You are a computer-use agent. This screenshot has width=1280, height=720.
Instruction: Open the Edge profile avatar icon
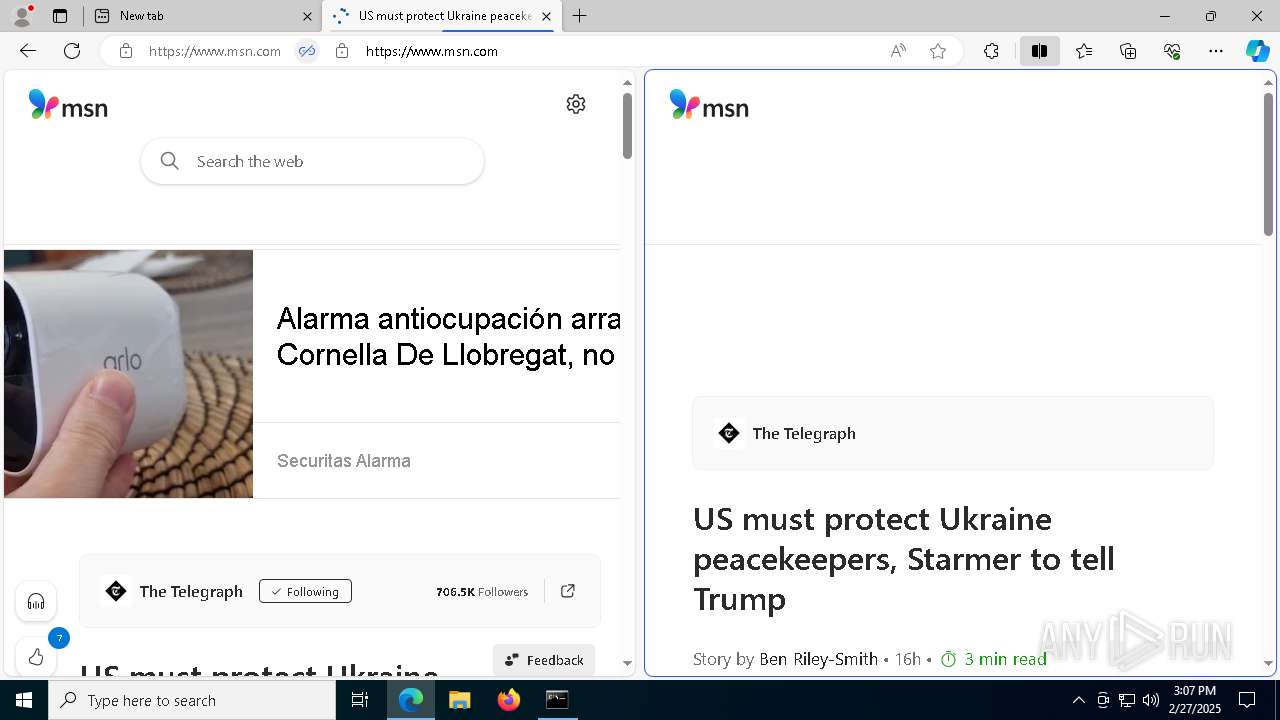[x=21, y=16]
